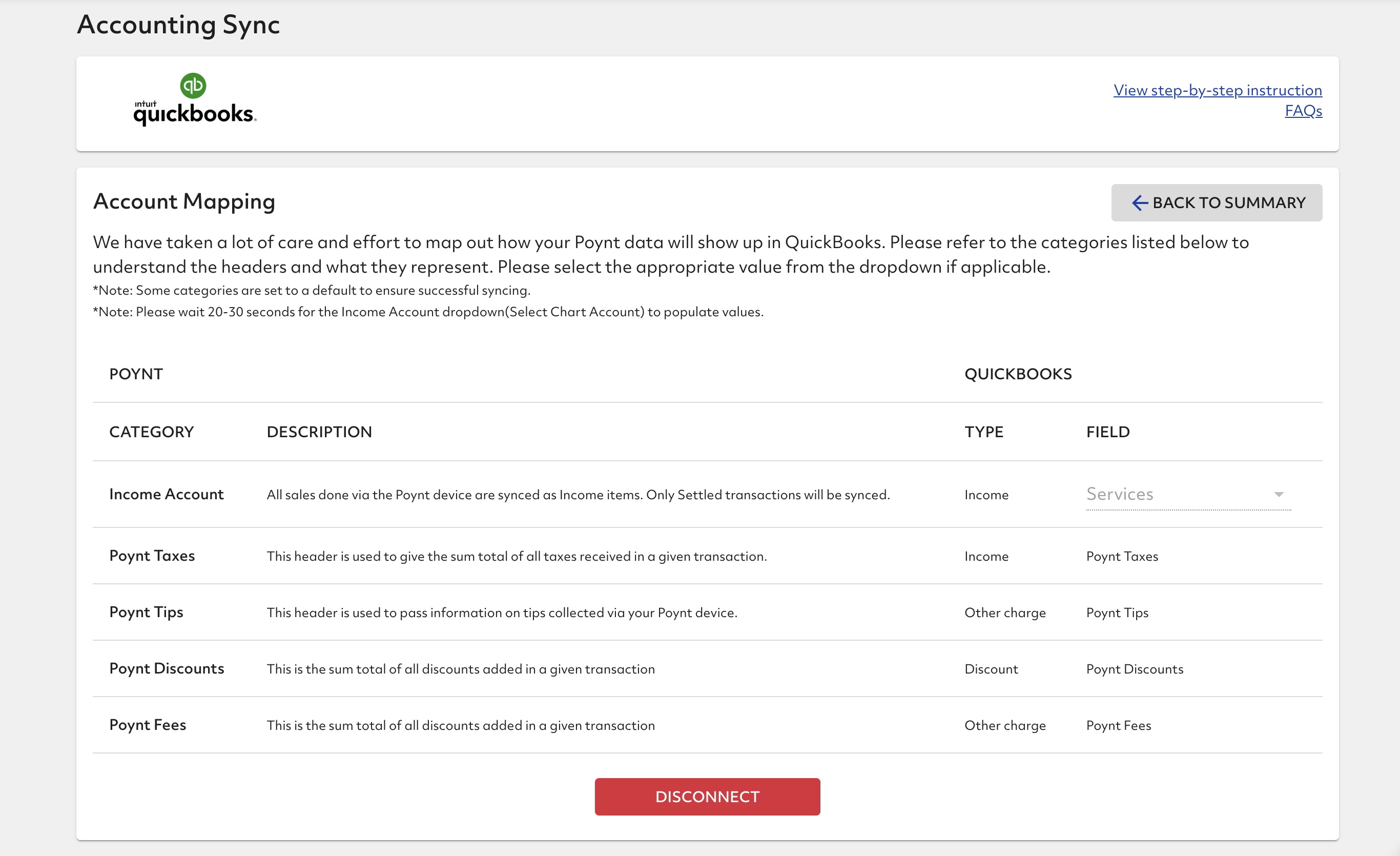Click Other charge type in Poynt Fees row
Image resolution: width=1400 pixels, height=856 pixels.
pos(1004,725)
